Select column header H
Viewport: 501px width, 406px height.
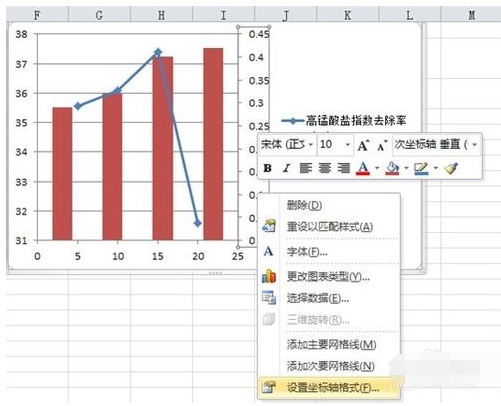click(x=161, y=15)
